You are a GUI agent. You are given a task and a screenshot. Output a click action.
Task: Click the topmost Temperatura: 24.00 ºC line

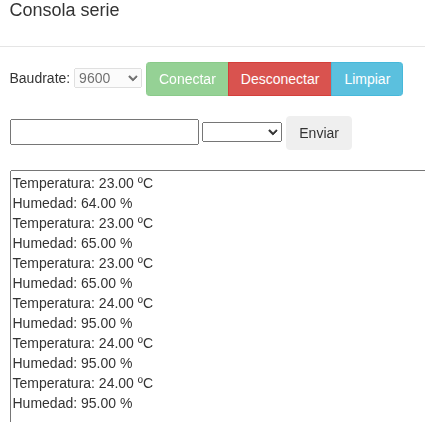click(x=83, y=303)
